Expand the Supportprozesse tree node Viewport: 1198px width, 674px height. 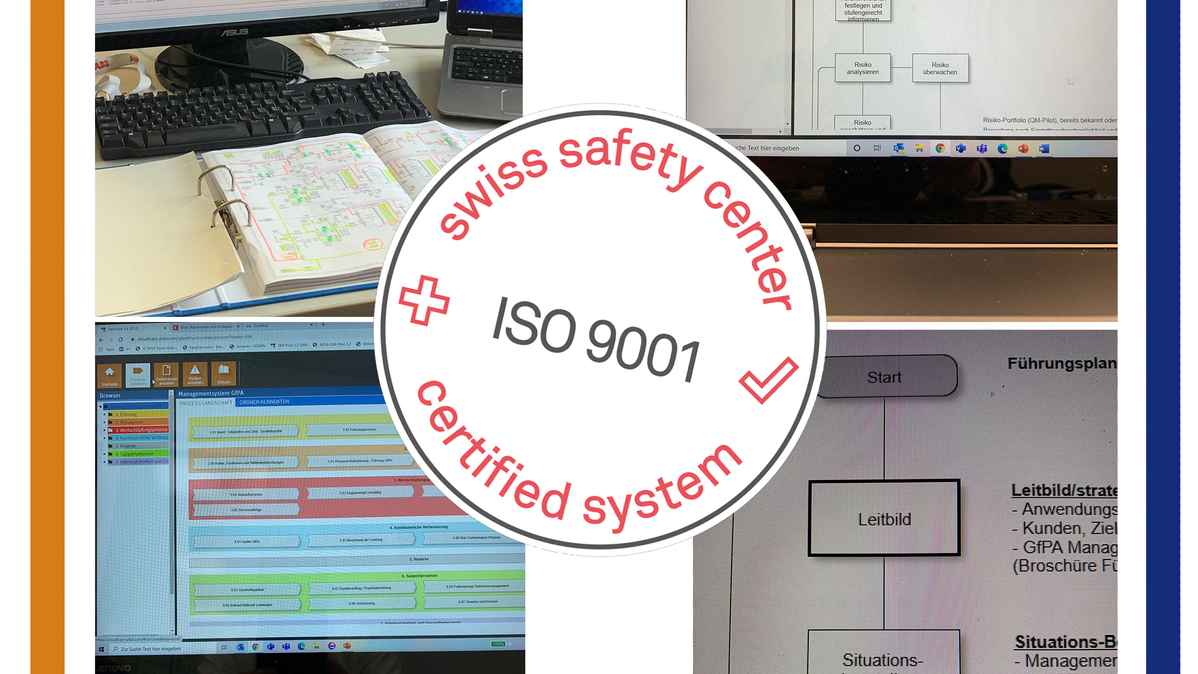click(130, 454)
